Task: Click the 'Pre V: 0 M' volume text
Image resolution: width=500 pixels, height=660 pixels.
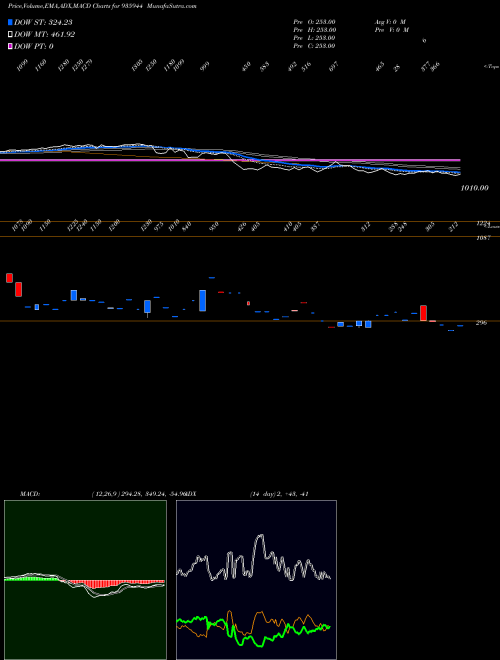Action: point(393,30)
